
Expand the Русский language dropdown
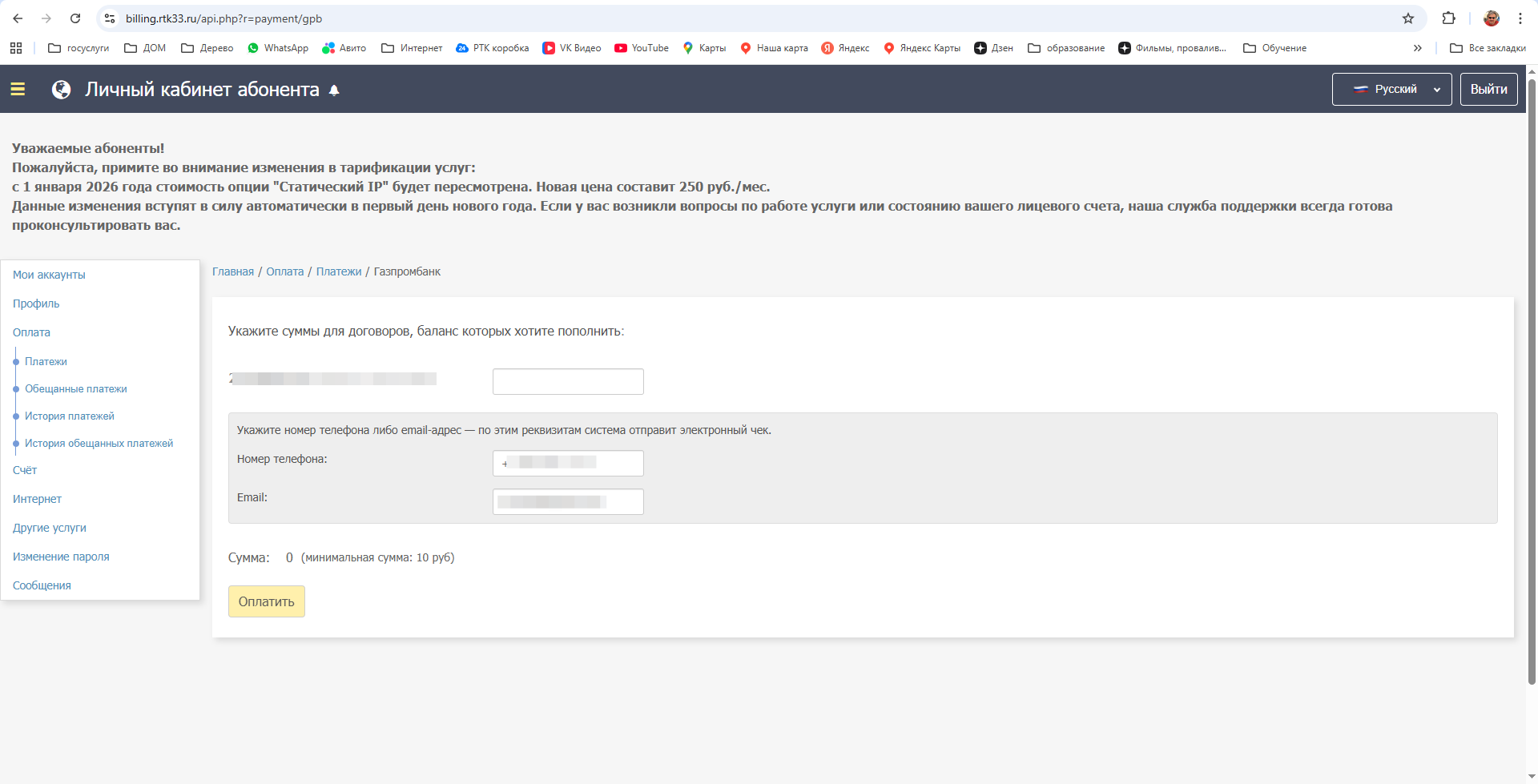(1391, 90)
